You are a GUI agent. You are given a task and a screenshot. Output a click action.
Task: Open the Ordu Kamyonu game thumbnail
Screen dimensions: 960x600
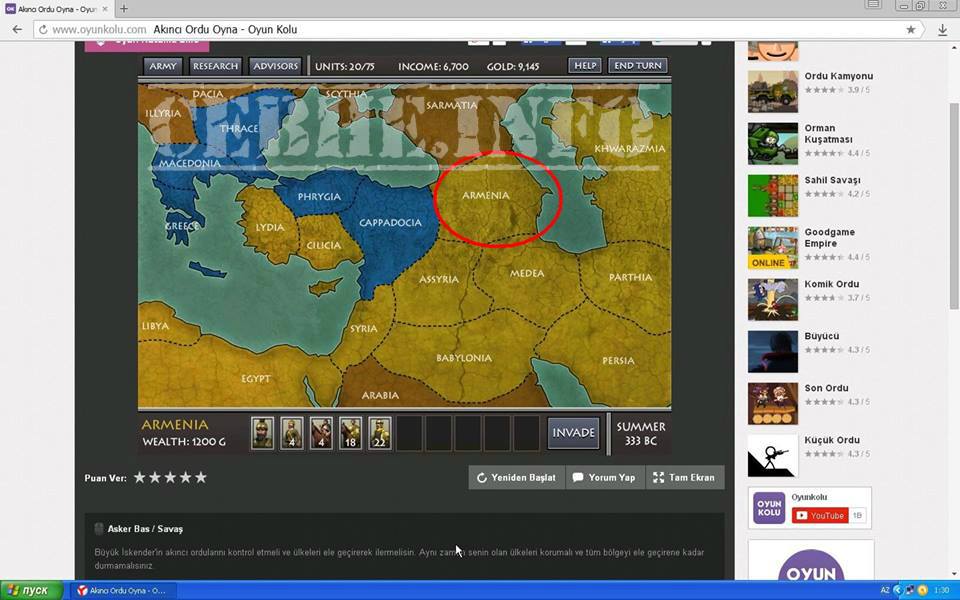773,92
